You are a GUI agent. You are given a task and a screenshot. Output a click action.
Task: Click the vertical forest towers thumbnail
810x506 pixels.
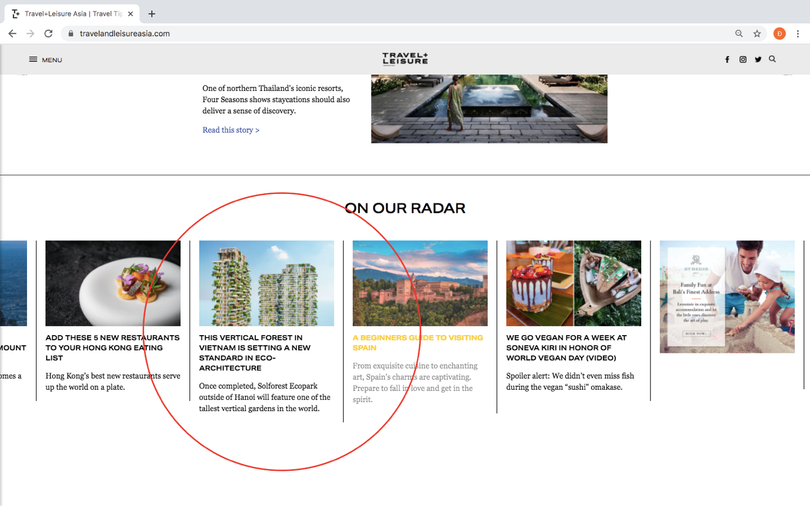click(x=266, y=283)
